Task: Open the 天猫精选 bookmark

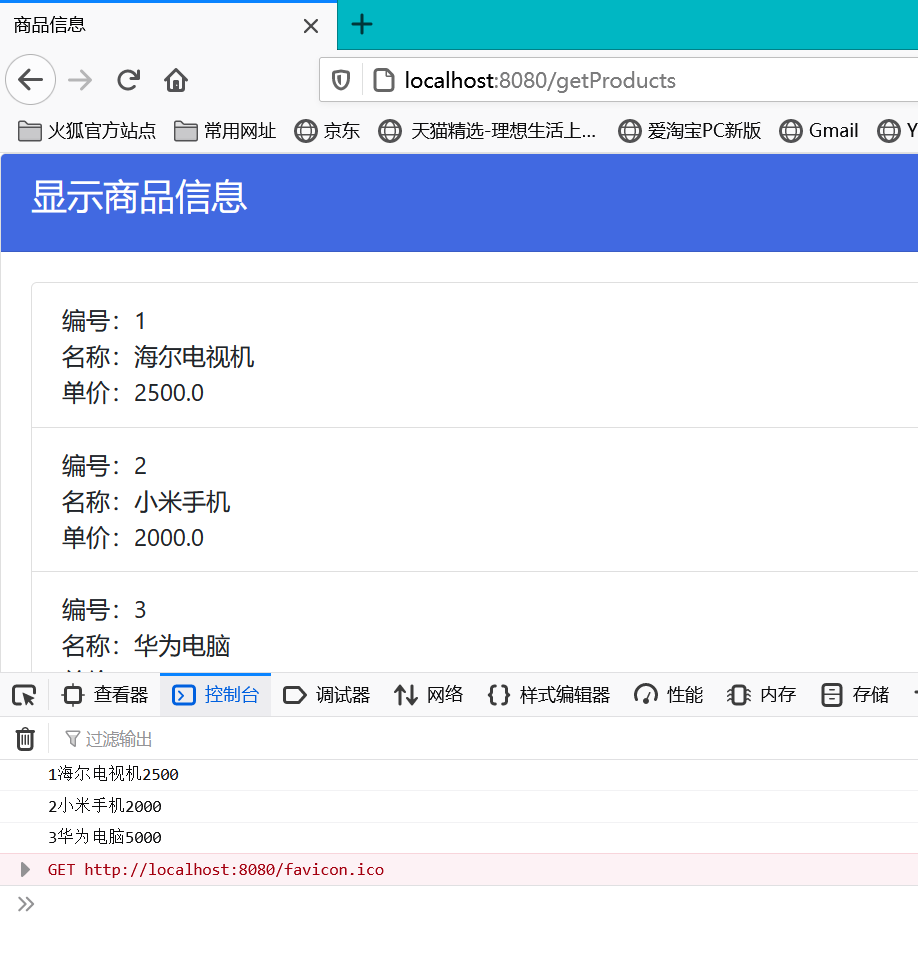Action: [487, 131]
